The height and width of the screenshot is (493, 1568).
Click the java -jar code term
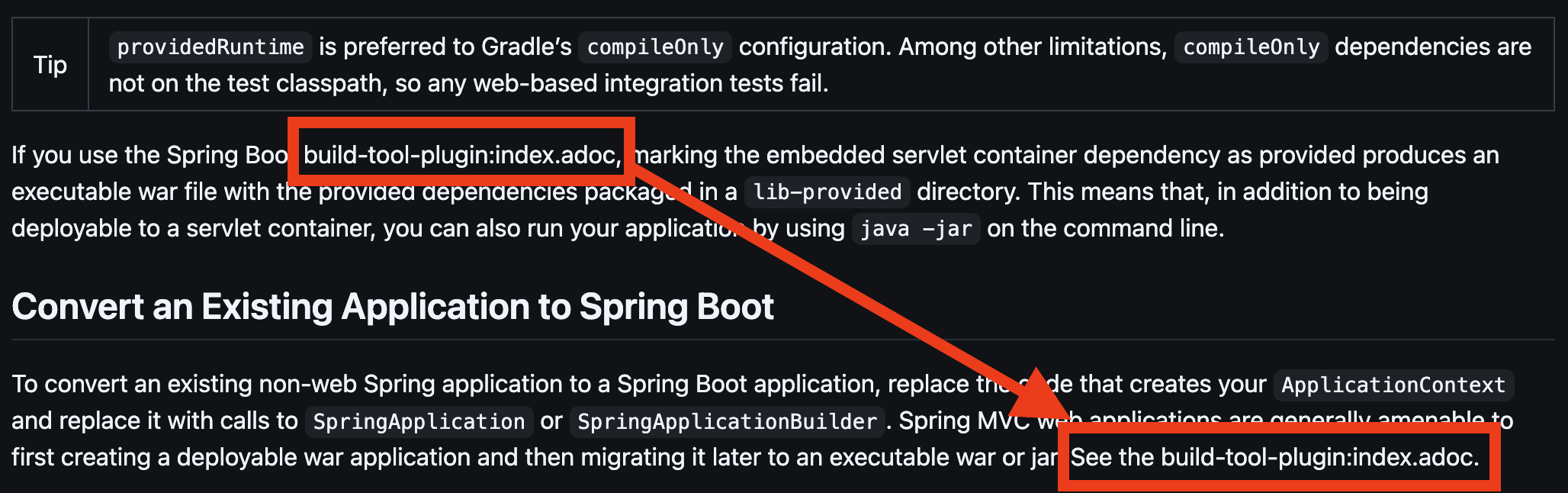915,229
